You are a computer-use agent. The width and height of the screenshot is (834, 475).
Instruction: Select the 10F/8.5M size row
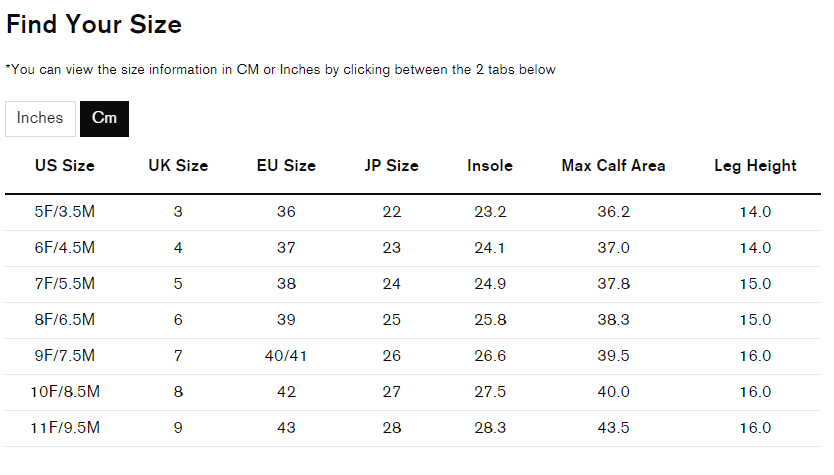(x=413, y=393)
